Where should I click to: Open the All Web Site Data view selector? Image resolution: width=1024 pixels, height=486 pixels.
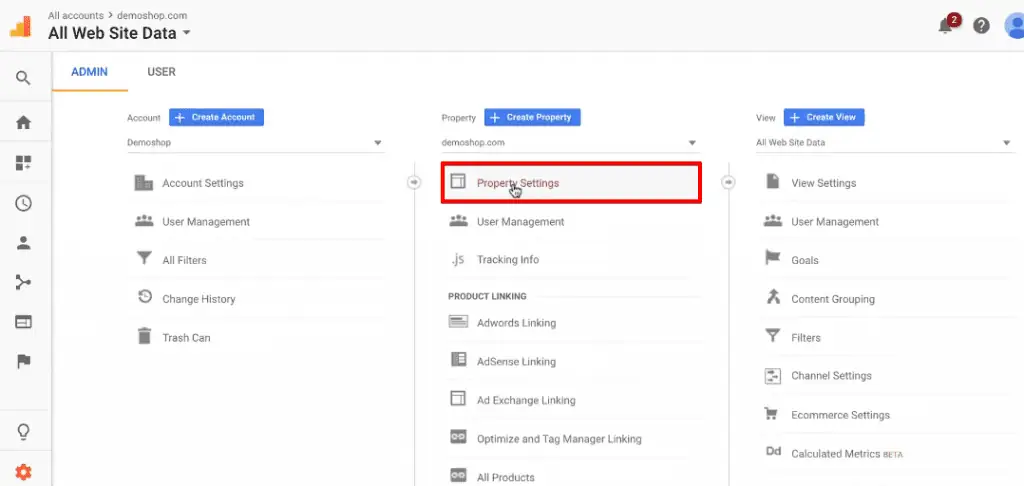(120, 33)
